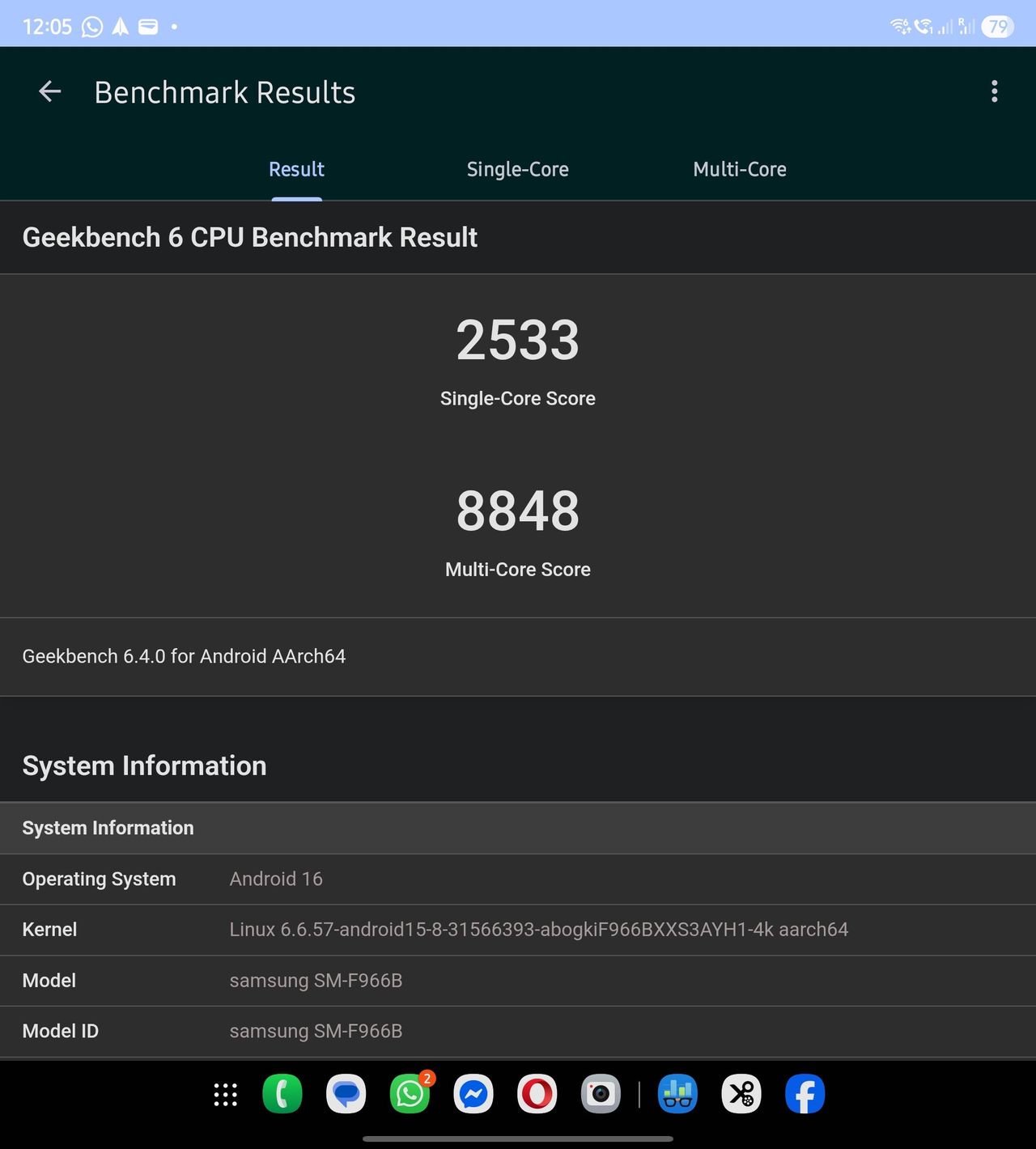1036x1149 pixels.
Task: Switch to the Multi-Core tab
Action: click(740, 169)
